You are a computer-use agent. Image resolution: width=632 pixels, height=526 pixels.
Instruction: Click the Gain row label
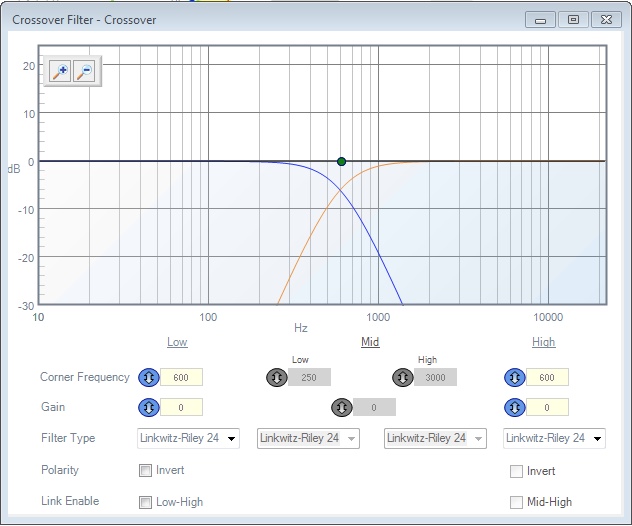(x=53, y=407)
